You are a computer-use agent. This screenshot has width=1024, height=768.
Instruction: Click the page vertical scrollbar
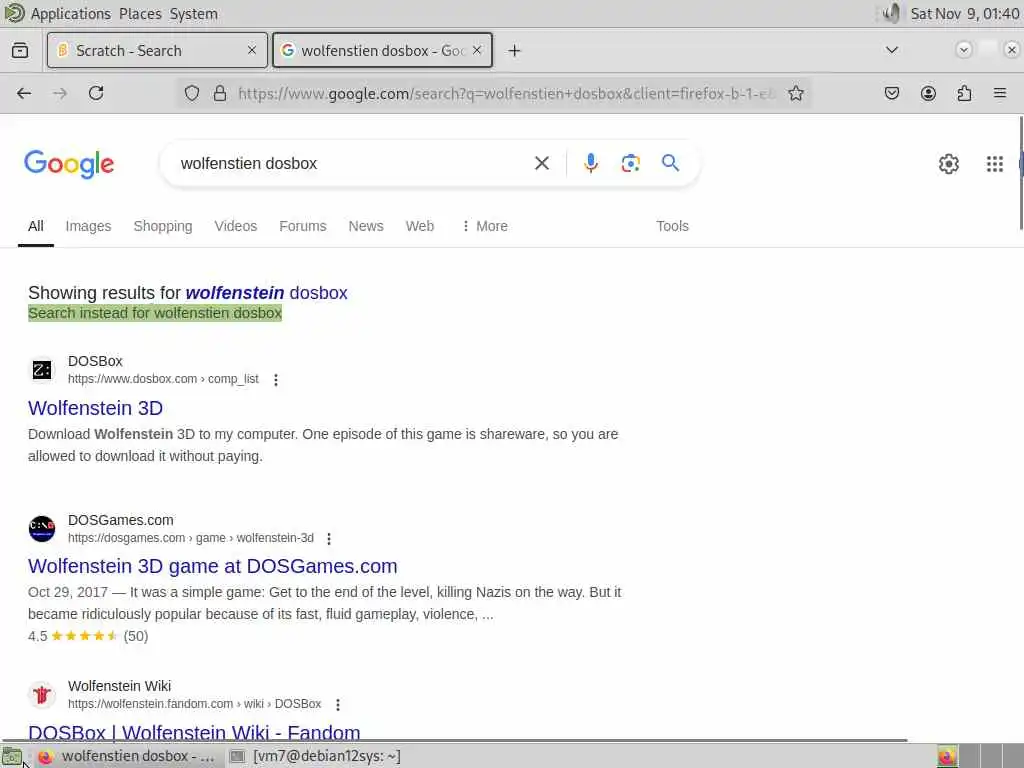click(1021, 173)
